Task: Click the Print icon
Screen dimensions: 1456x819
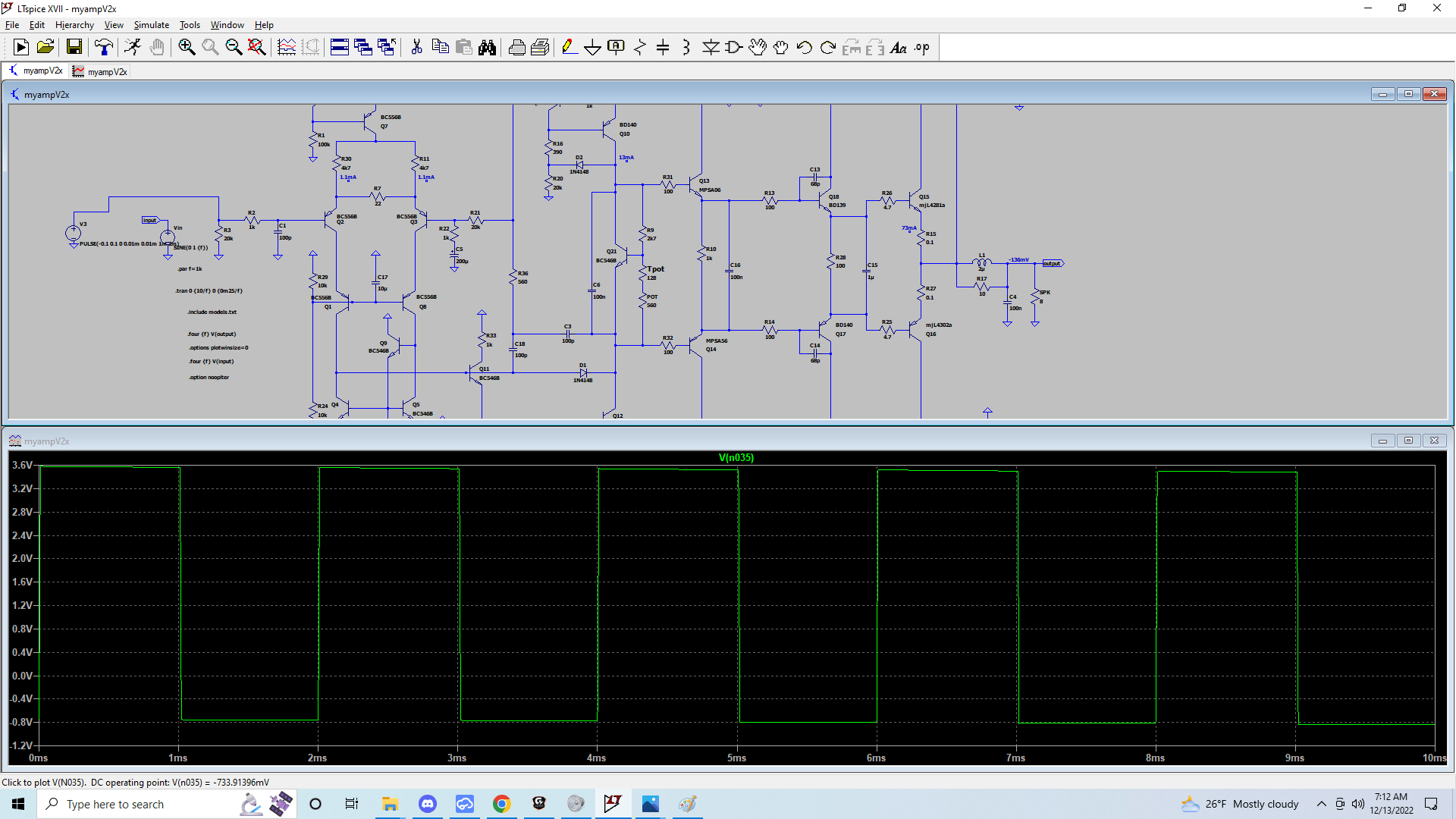Action: tap(517, 48)
